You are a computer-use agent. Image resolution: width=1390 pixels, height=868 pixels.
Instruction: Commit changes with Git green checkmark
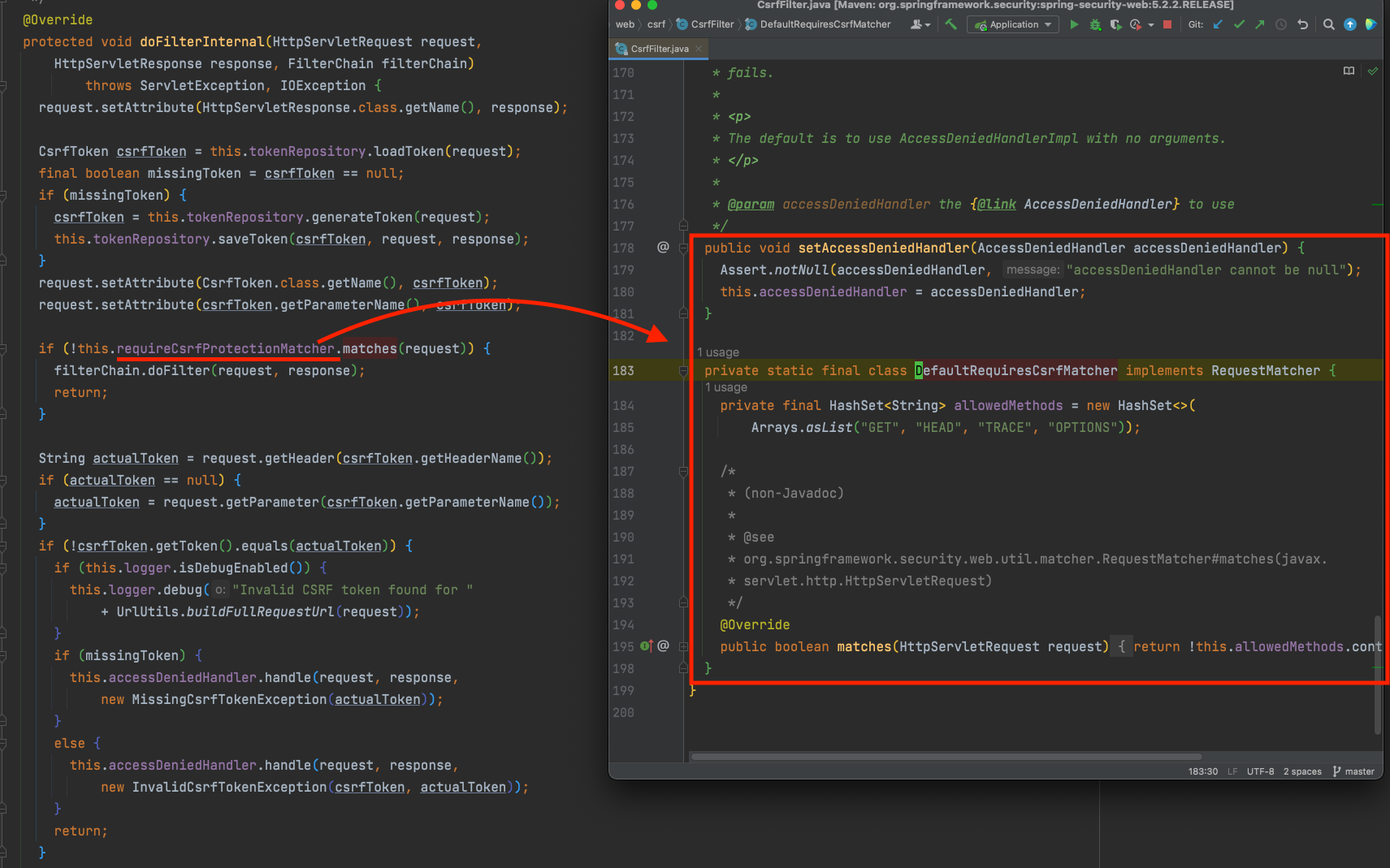(1239, 24)
